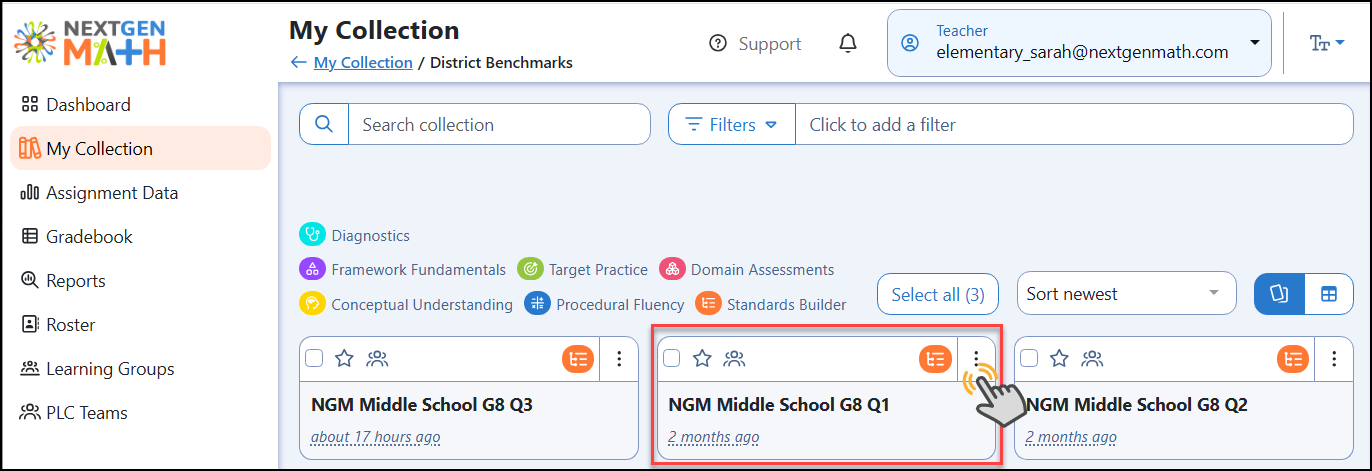The height and width of the screenshot is (471, 1372).
Task: Open the notifications bell
Action: click(x=848, y=43)
